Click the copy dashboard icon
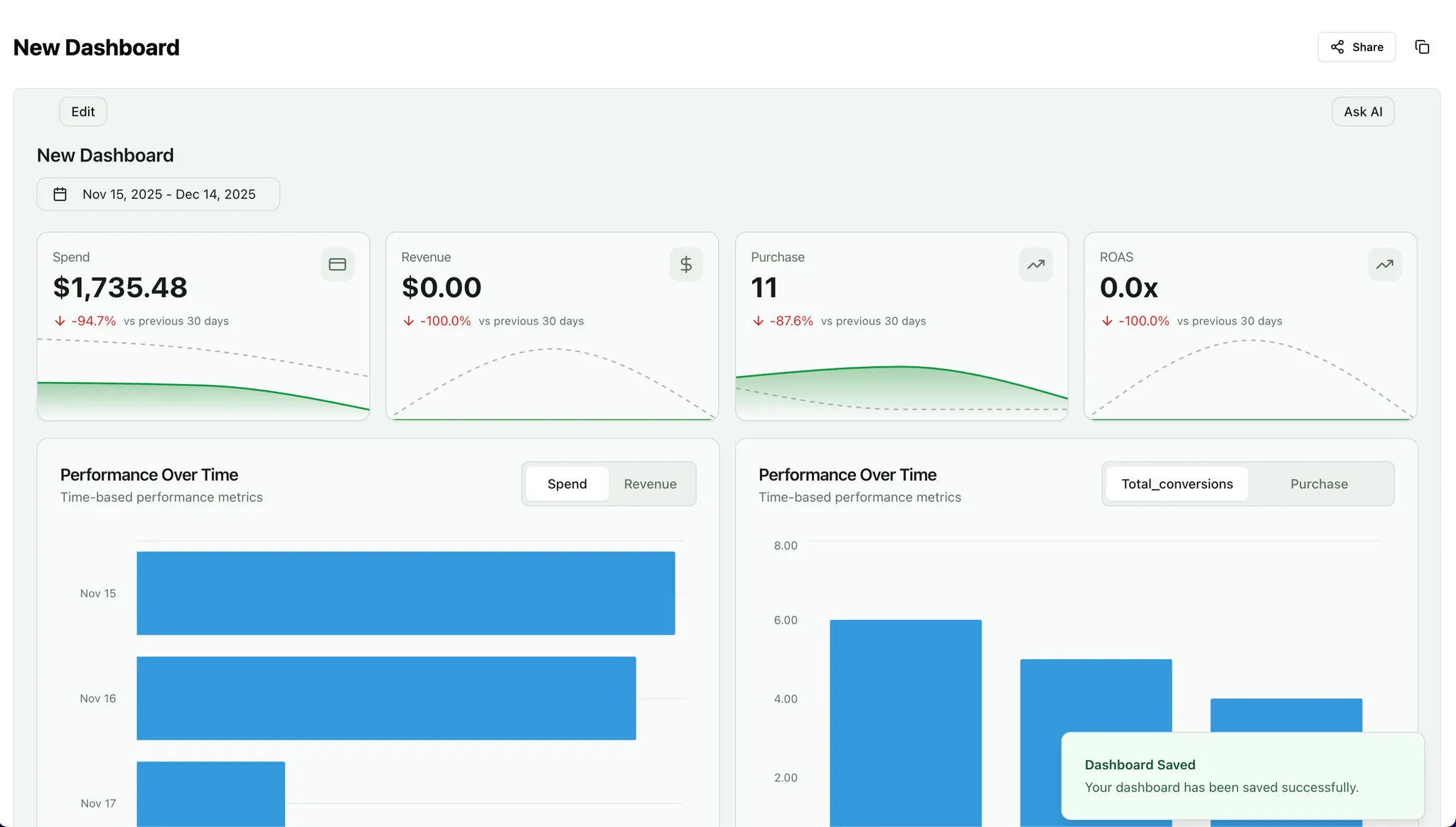The height and width of the screenshot is (827, 1456). 1422,47
